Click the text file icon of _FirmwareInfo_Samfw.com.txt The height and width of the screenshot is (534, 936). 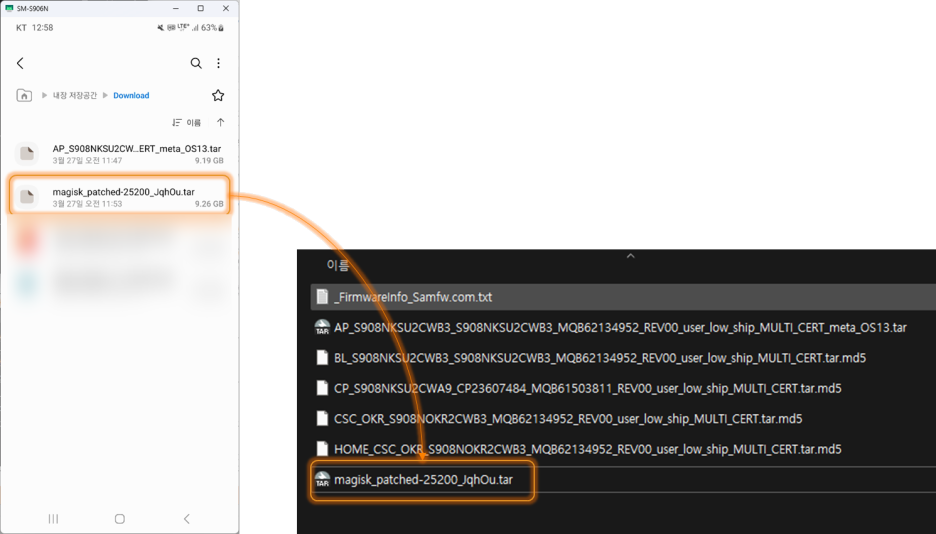(322, 297)
